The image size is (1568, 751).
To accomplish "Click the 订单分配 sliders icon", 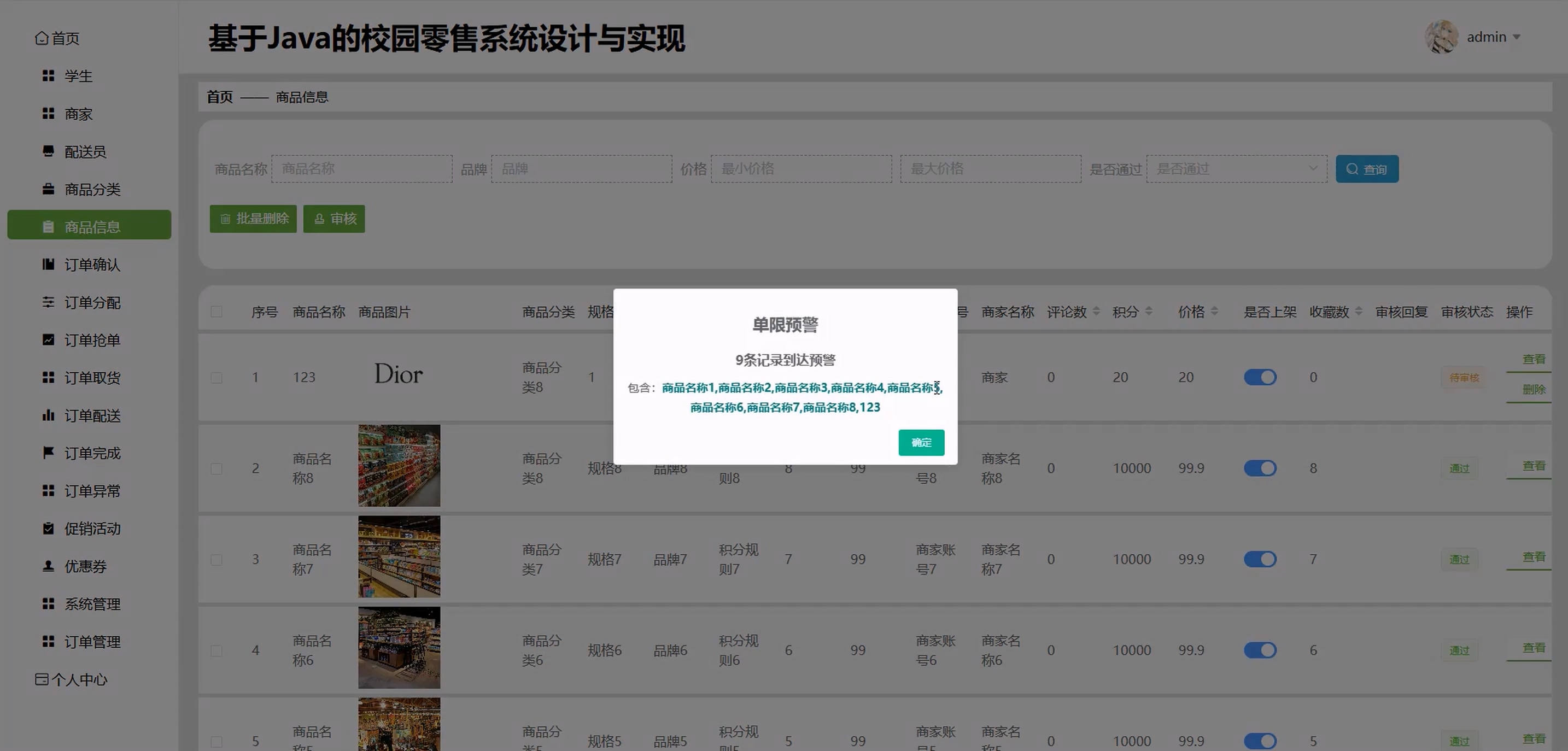I will point(48,302).
